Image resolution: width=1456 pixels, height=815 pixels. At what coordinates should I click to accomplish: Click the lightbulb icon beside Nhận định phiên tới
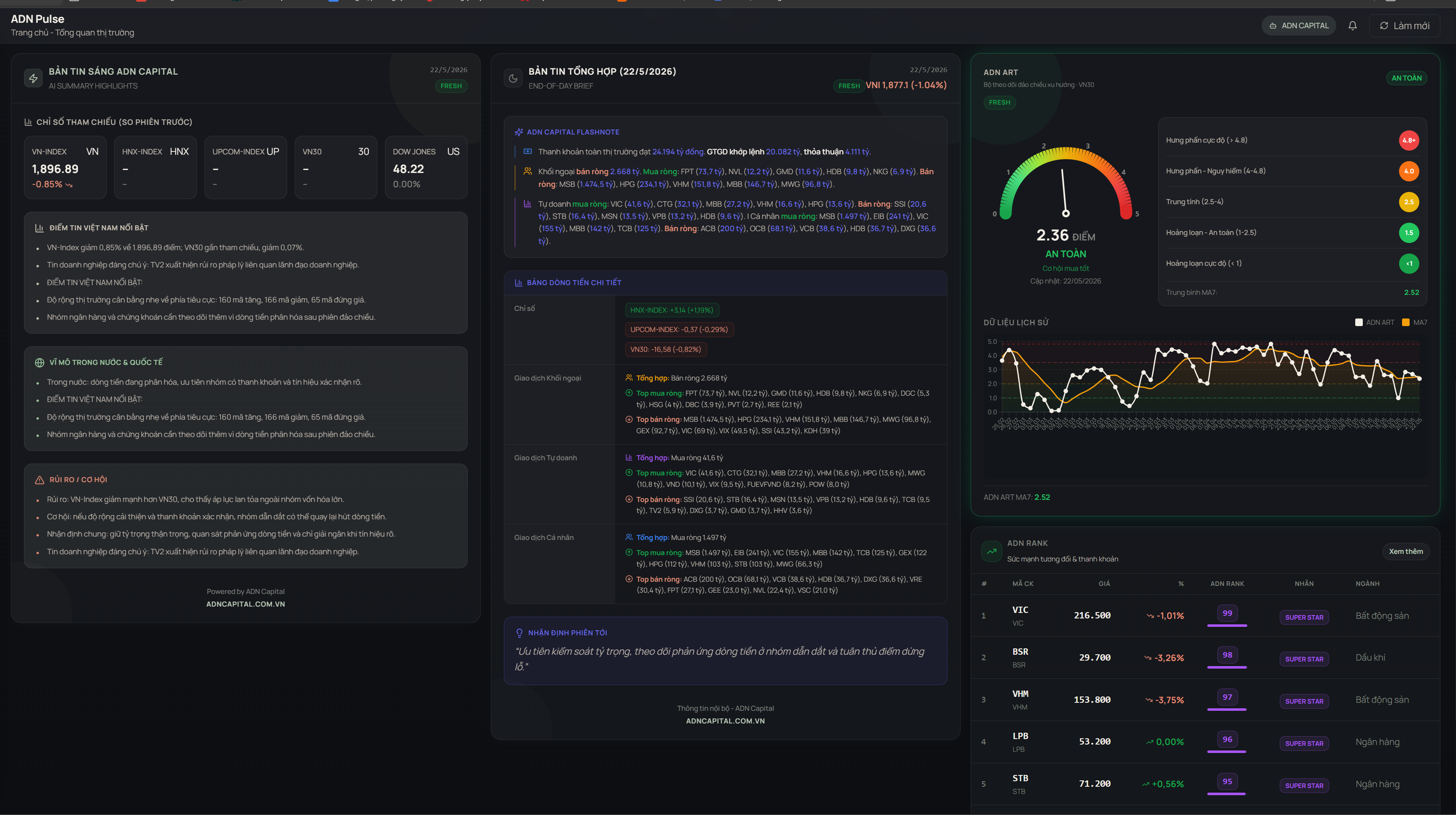[x=519, y=633]
